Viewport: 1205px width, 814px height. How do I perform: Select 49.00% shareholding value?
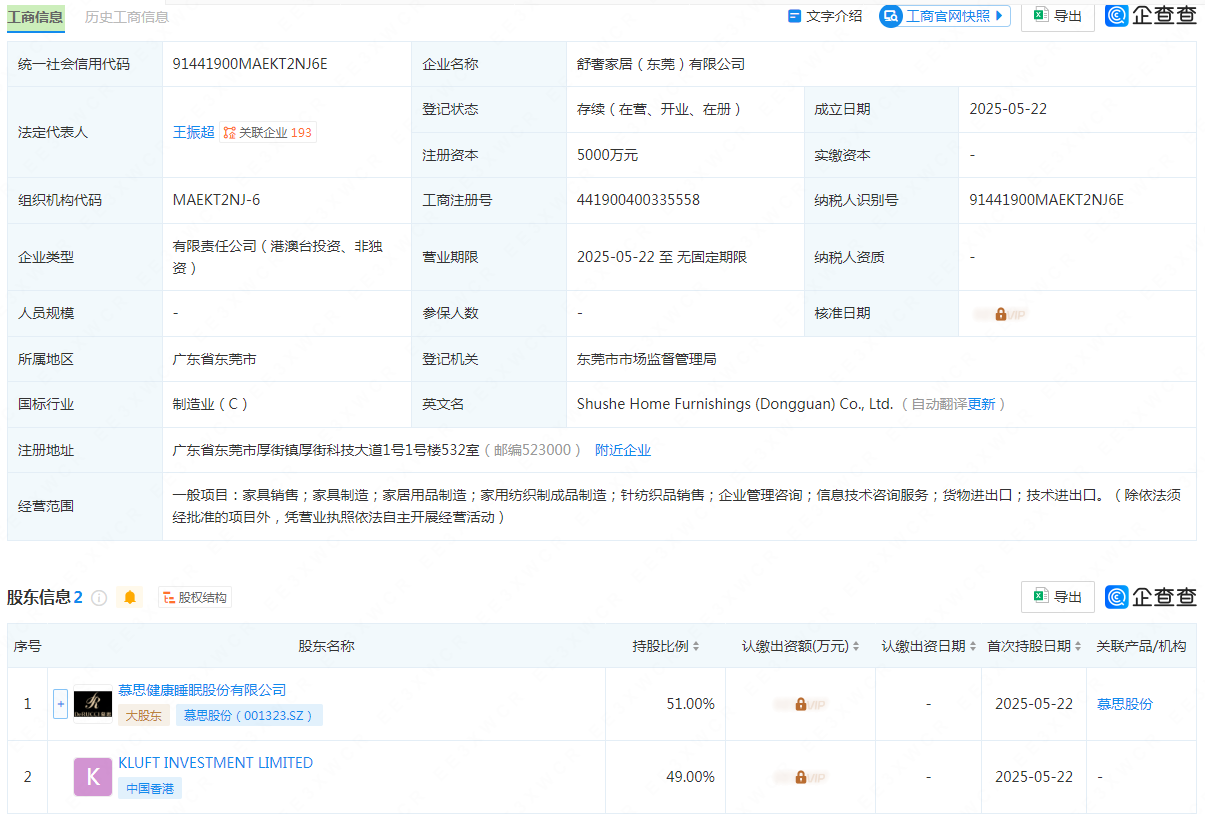[x=691, y=777]
